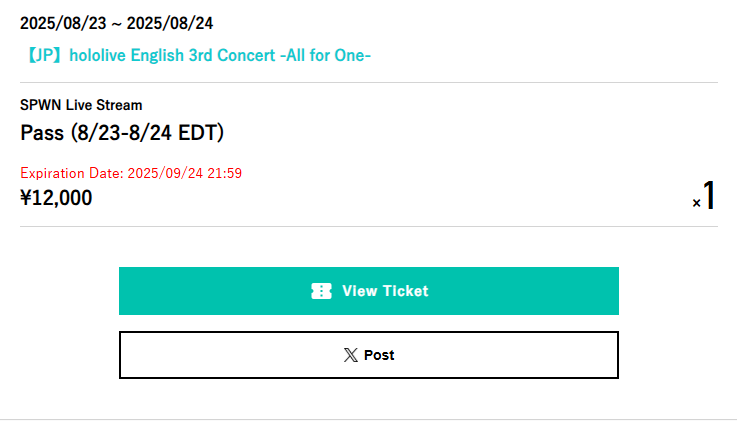
Task: Click the ¥12,000 price
Action: (x=56, y=198)
